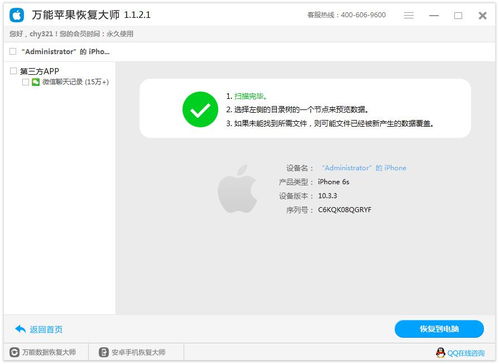This screenshot has height=364, width=499.
Task: Open the QQ在线咨询 link
Action: click(466, 353)
